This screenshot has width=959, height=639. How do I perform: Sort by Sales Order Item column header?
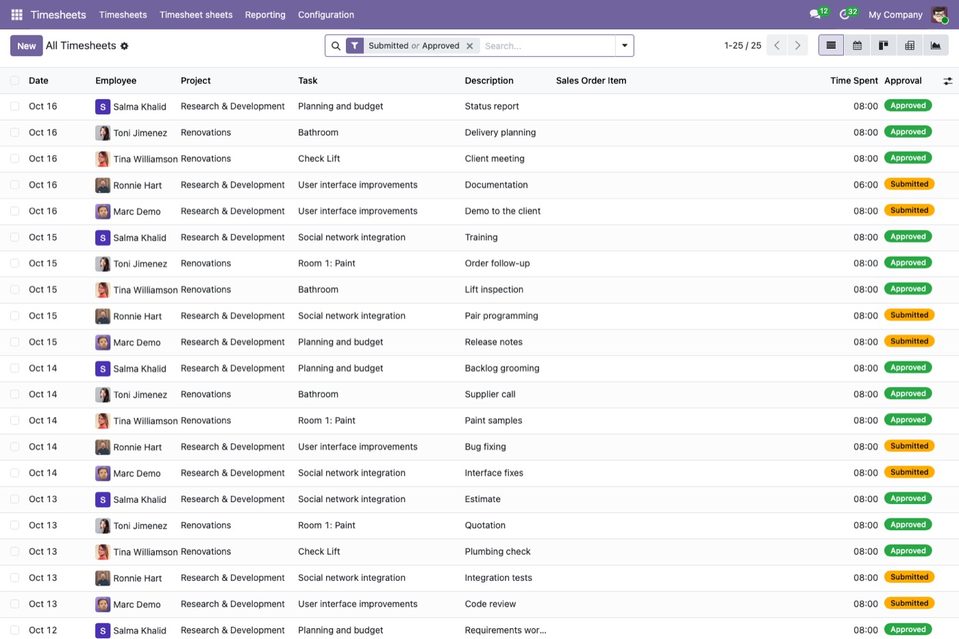(591, 81)
